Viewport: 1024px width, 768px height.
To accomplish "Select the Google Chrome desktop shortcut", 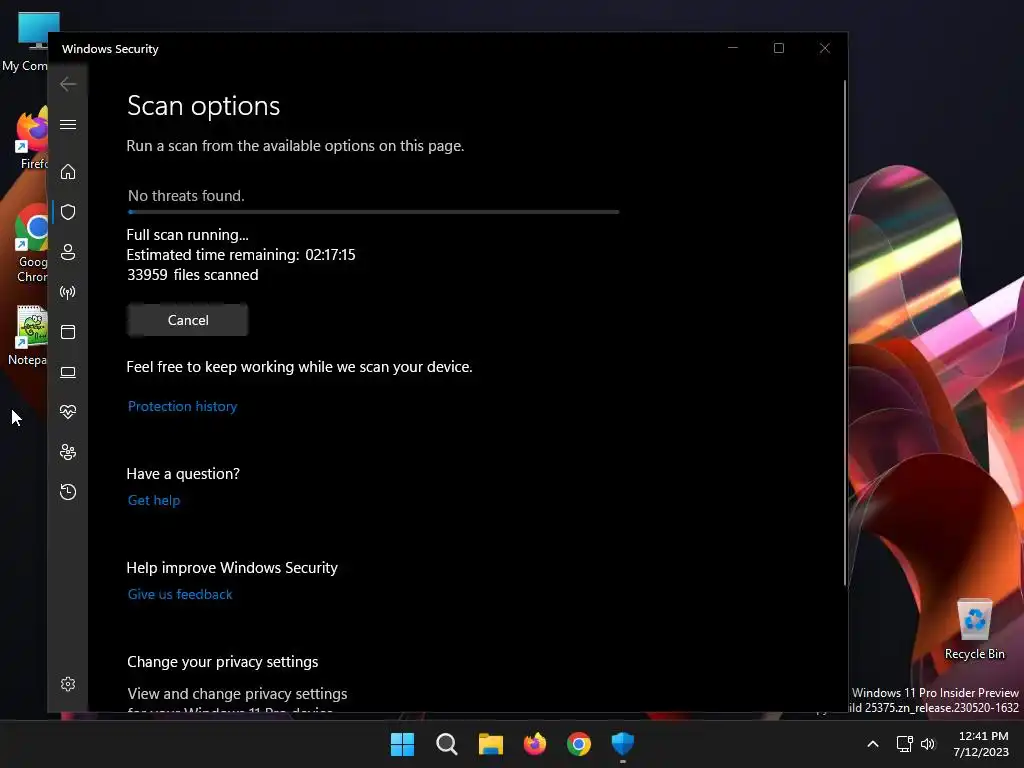I will 30,244.
